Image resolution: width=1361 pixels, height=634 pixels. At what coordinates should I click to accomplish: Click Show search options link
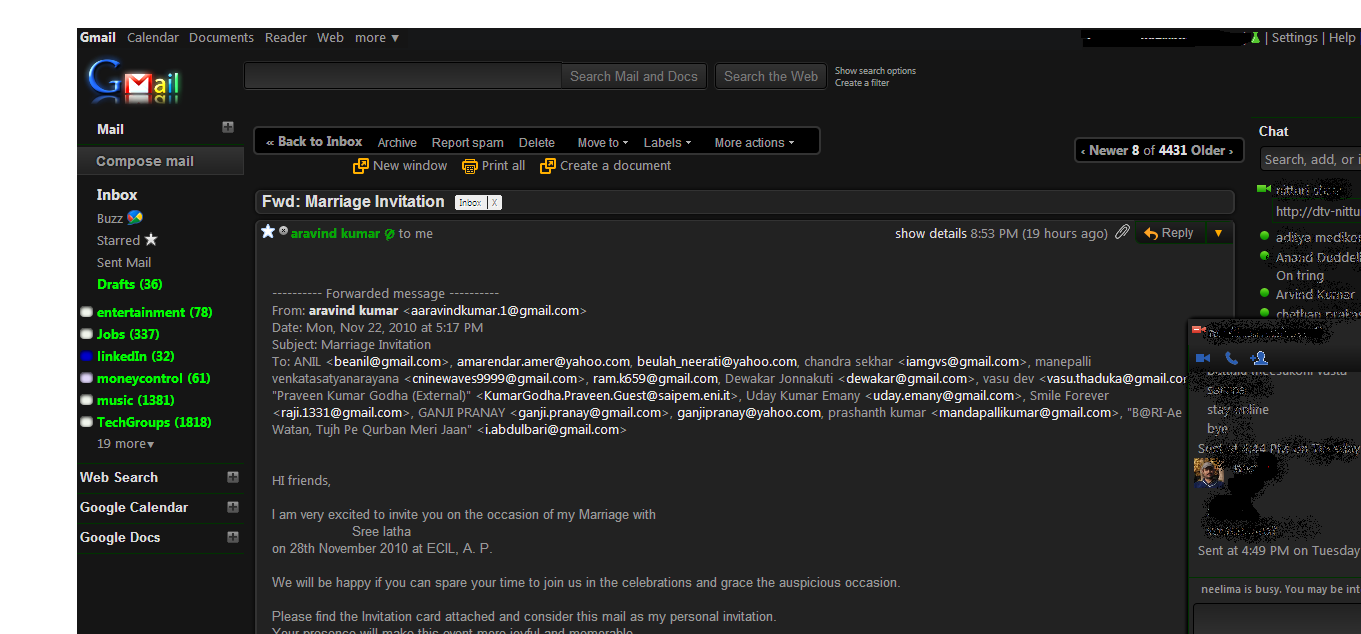tap(875, 71)
